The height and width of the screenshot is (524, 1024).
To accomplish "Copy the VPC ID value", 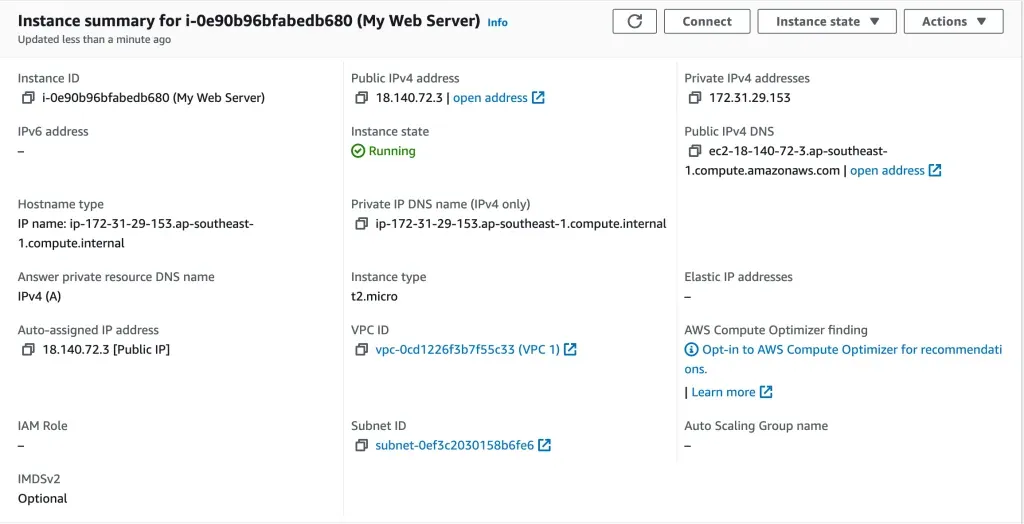I will (361, 350).
